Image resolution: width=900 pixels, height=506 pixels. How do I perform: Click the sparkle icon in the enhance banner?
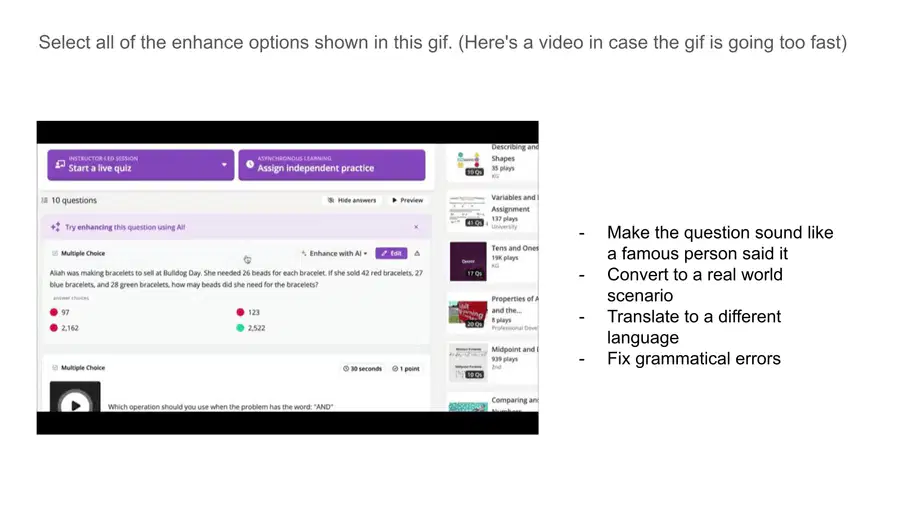[55, 227]
